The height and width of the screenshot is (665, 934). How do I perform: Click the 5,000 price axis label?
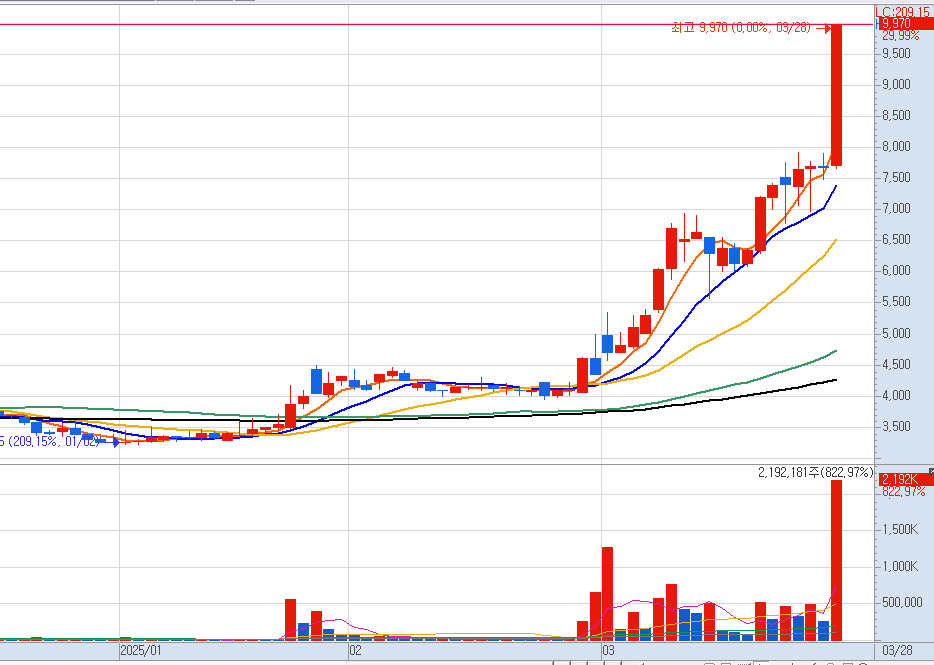point(896,333)
